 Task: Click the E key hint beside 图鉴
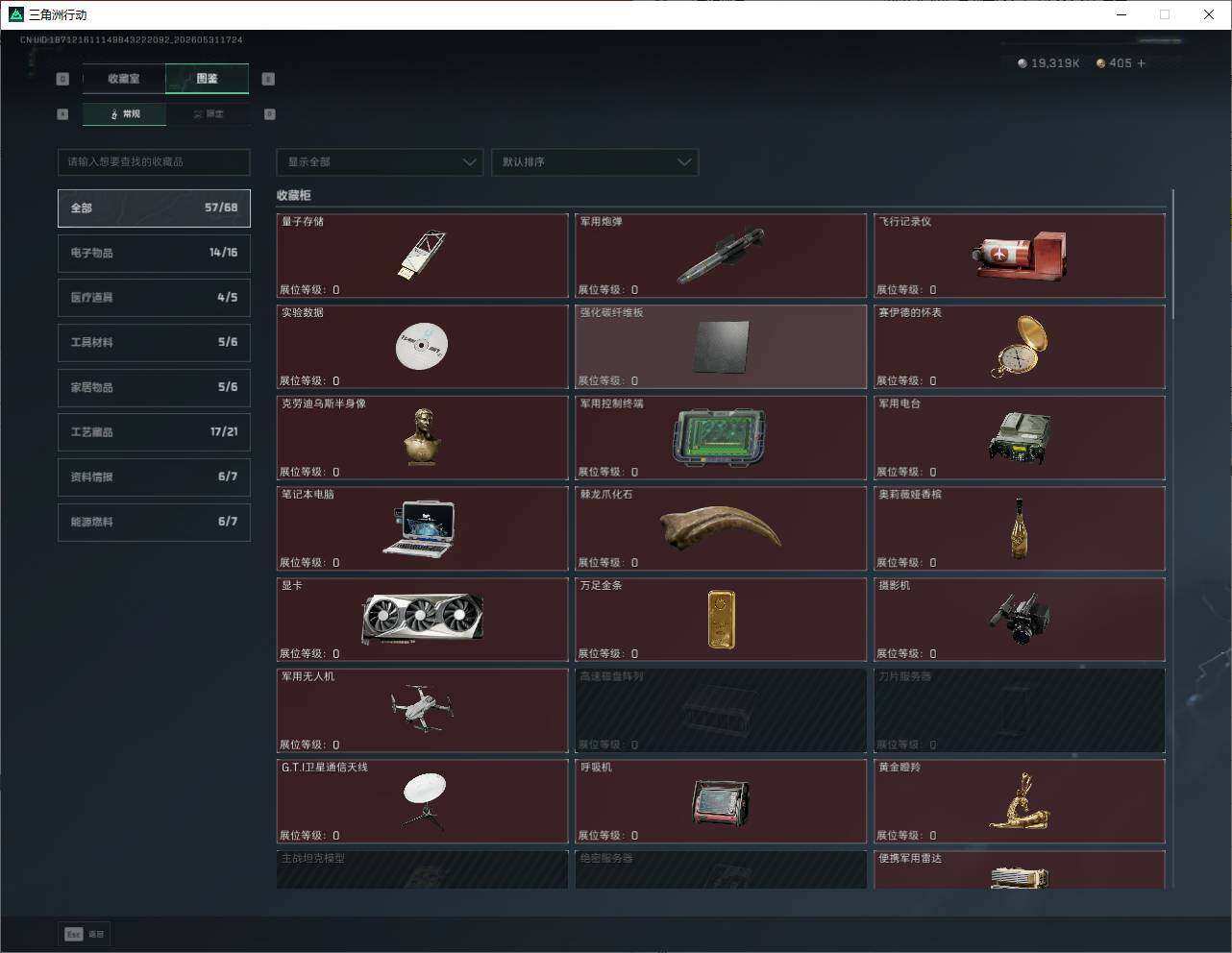[268, 79]
